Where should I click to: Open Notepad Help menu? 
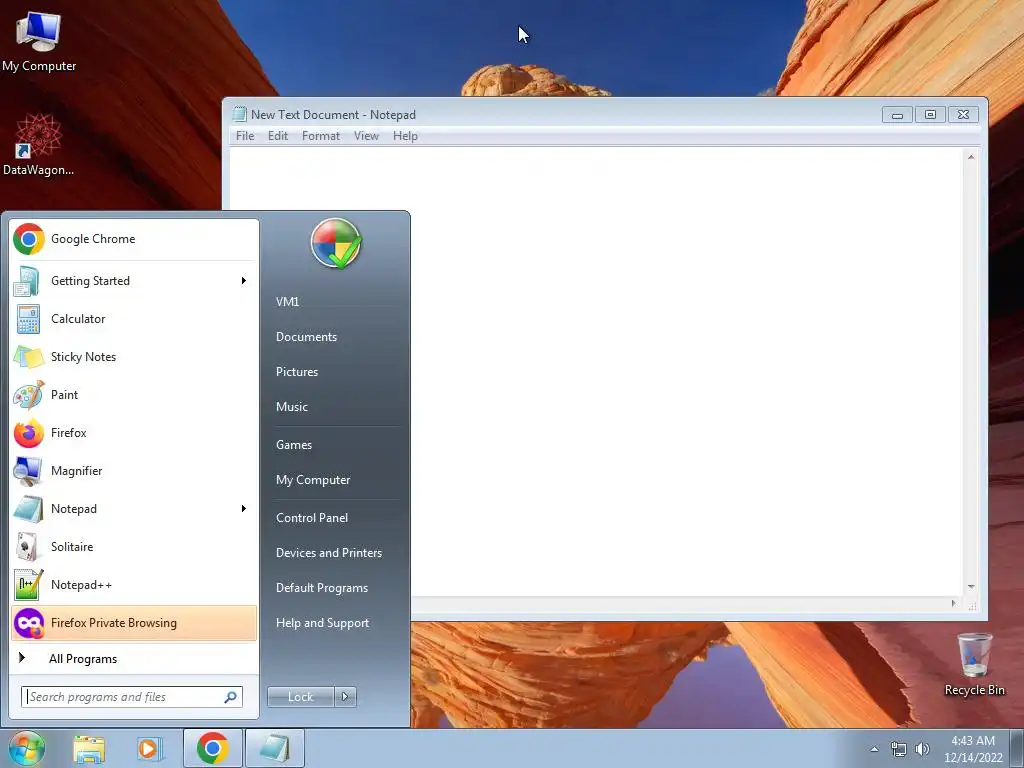(x=405, y=136)
